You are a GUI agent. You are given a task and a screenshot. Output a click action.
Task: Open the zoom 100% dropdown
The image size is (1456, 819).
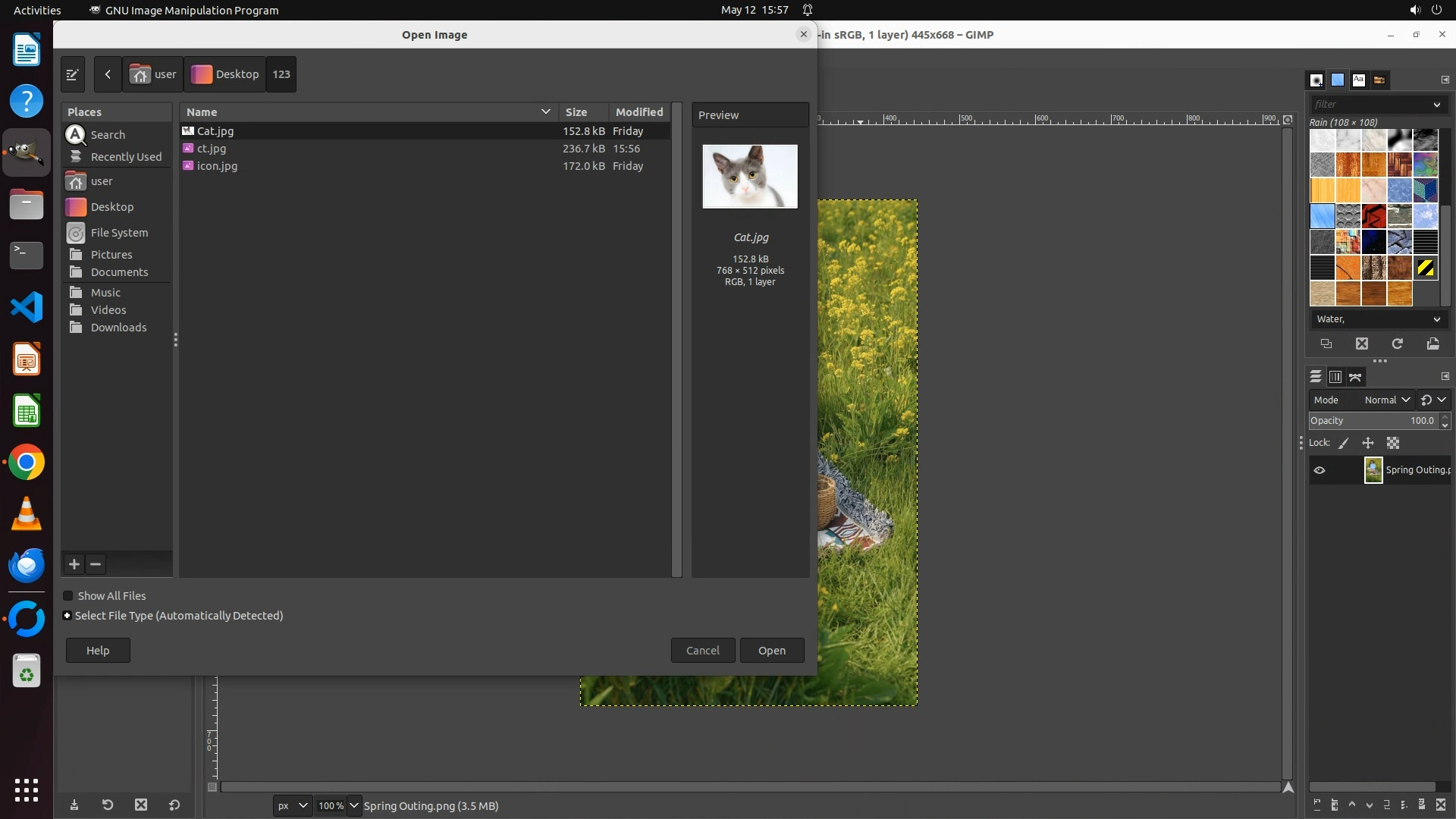353,805
